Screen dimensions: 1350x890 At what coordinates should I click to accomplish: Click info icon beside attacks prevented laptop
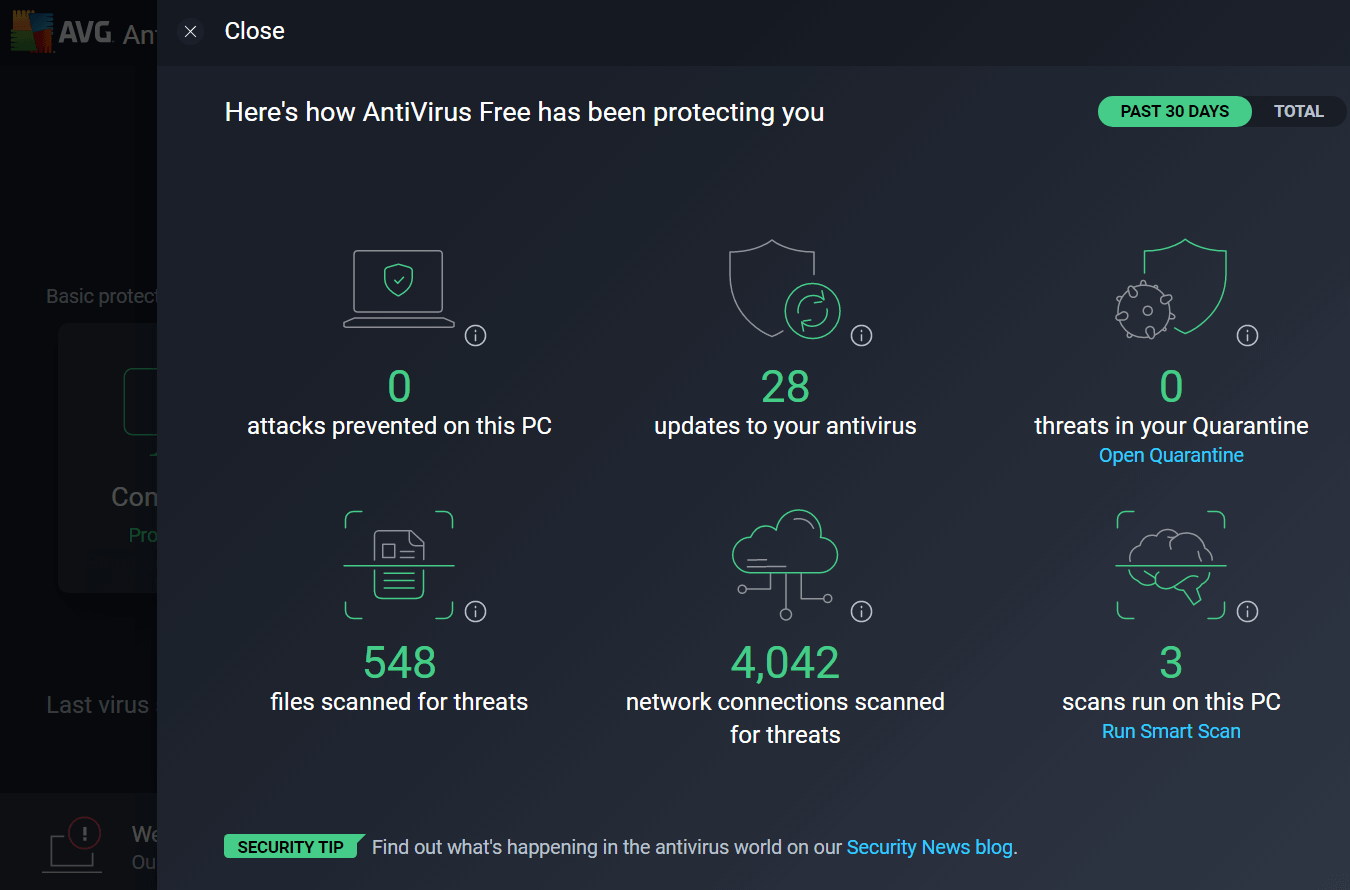[476, 336]
